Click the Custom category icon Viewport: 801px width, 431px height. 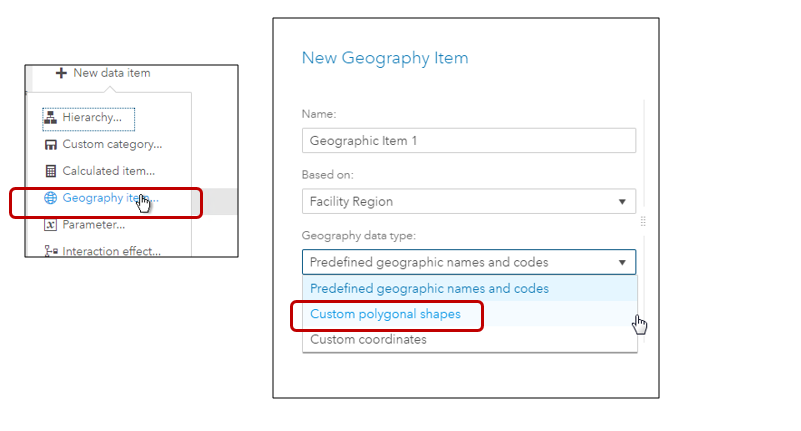click(51, 145)
